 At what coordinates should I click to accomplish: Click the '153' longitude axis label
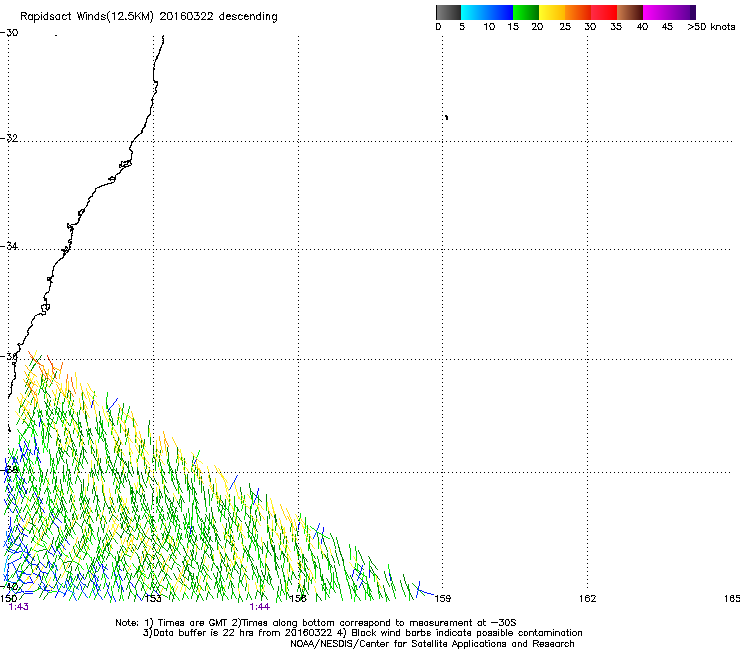click(x=153, y=599)
